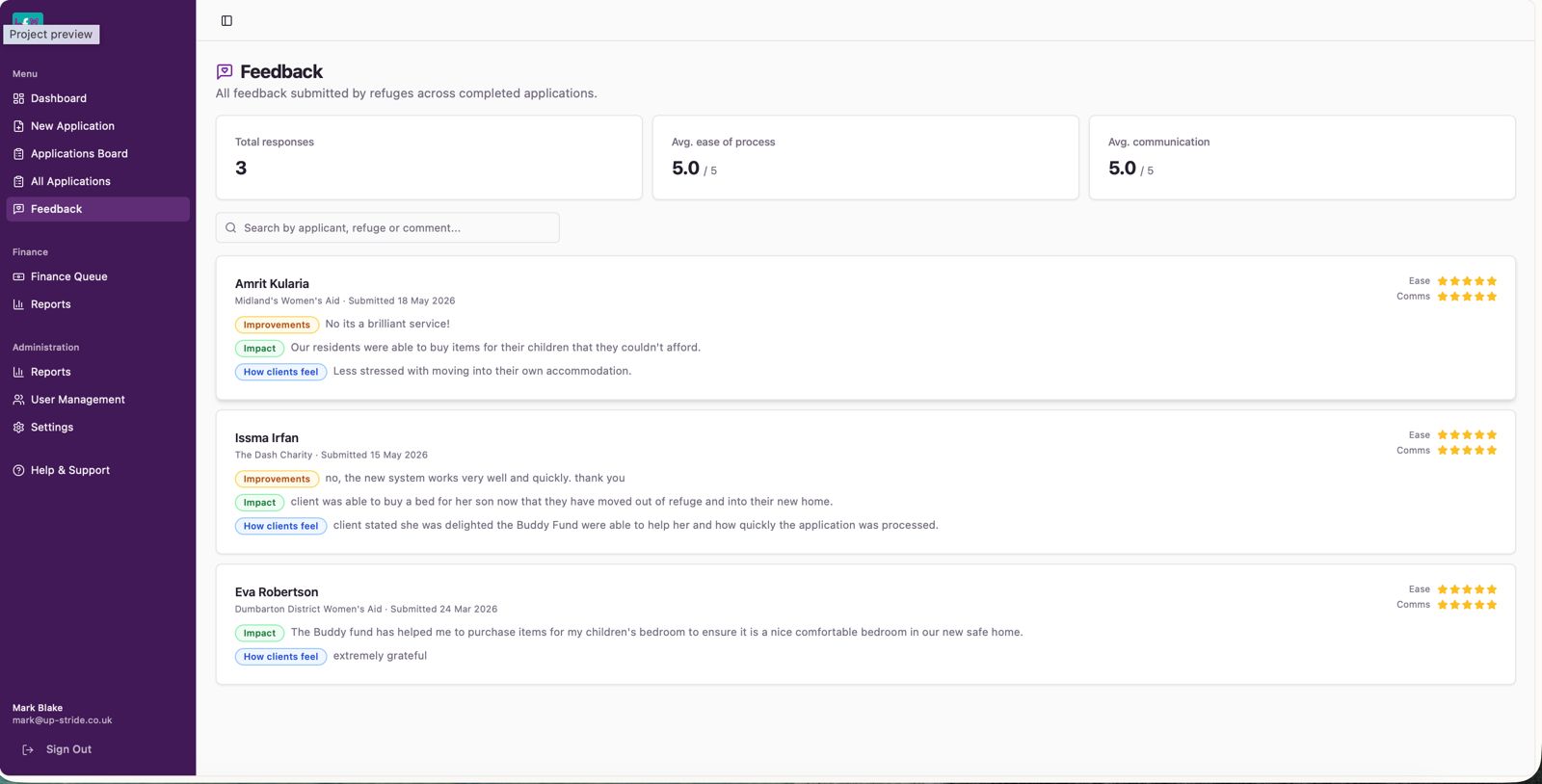Click "The Dash Charity" submission line
Screen dimensions: 1542x784
click(x=332, y=455)
